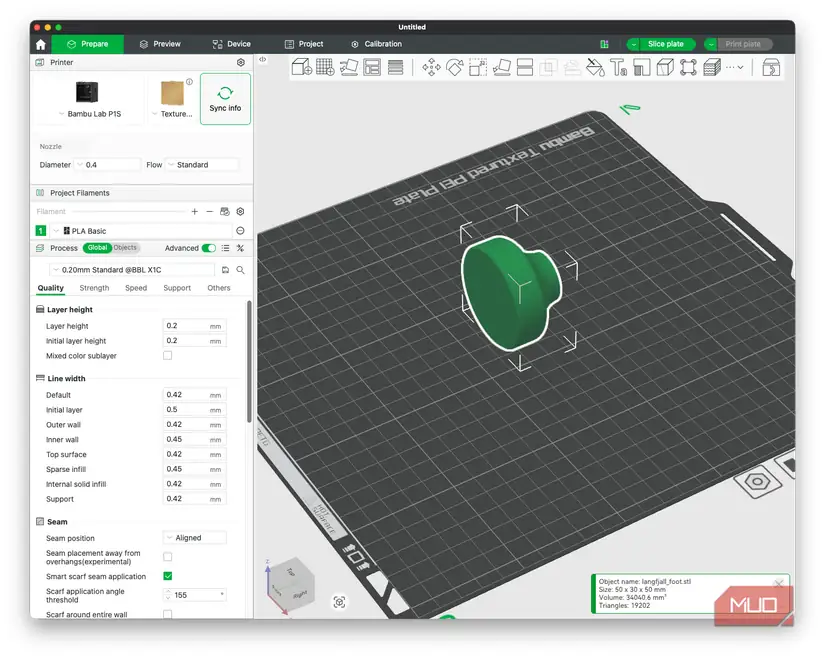Click the Slice plate button
This screenshot has height=658, width=825.
666,44
